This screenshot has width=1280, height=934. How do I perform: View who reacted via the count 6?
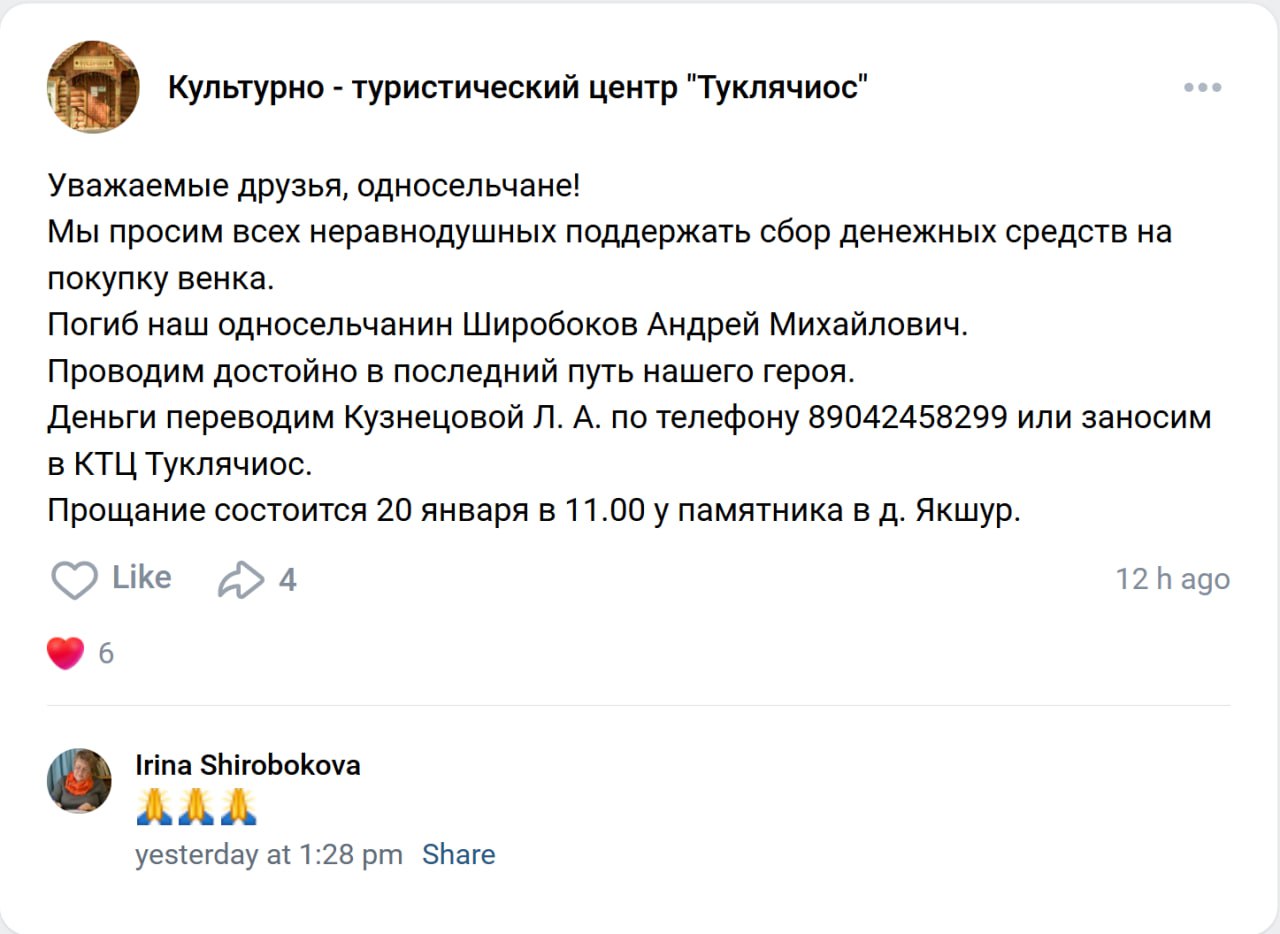pyautogui.click(x=106, y=653)
